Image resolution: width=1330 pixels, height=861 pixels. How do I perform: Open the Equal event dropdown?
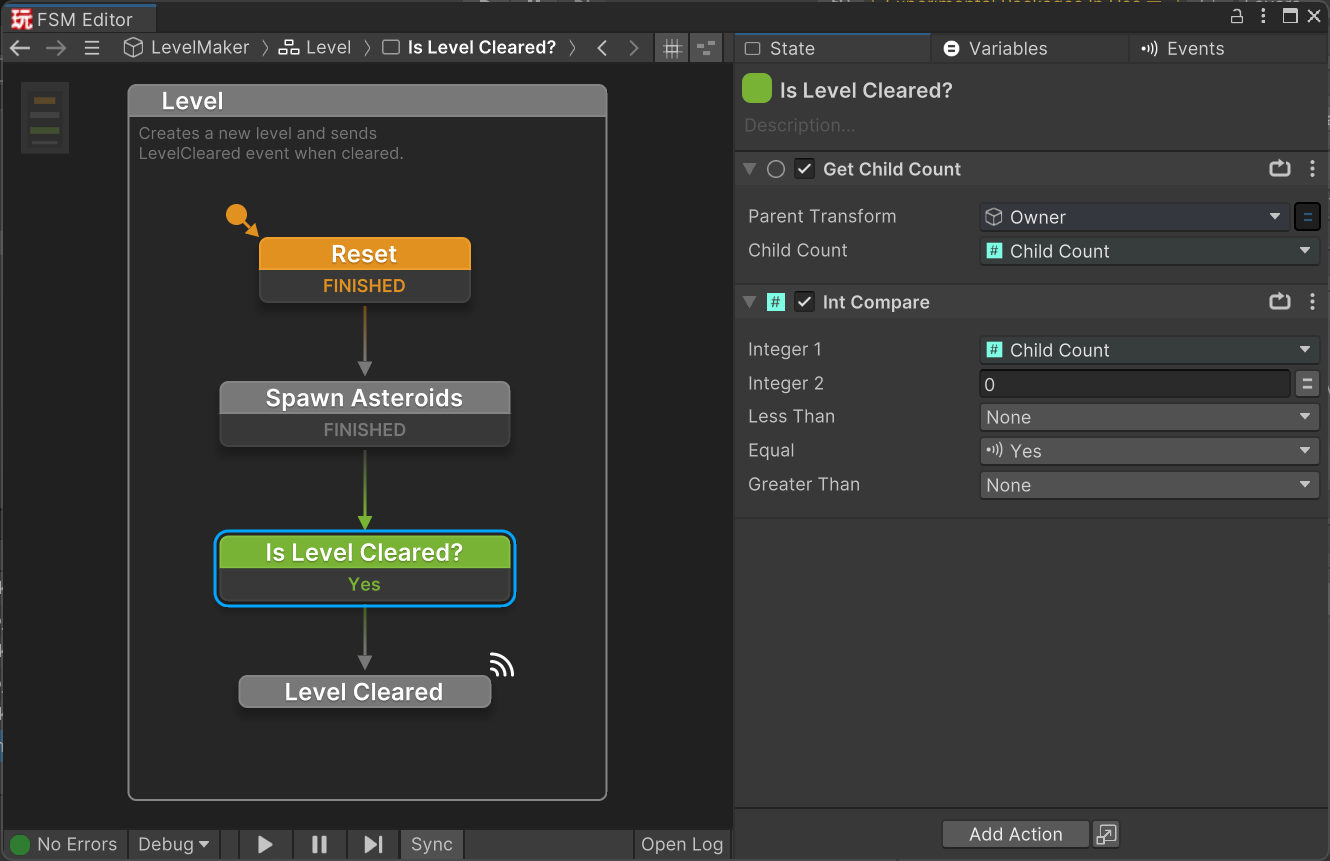pos(1148,451)
